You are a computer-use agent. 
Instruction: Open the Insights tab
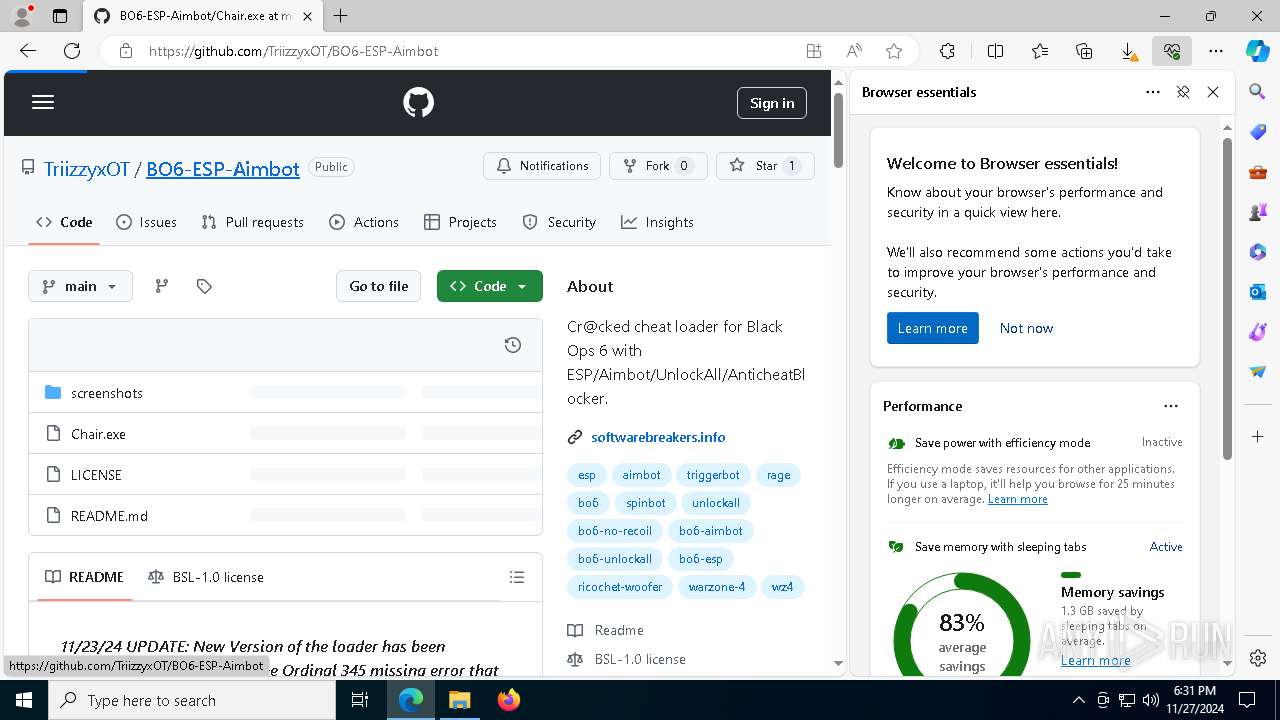[657, 222]
